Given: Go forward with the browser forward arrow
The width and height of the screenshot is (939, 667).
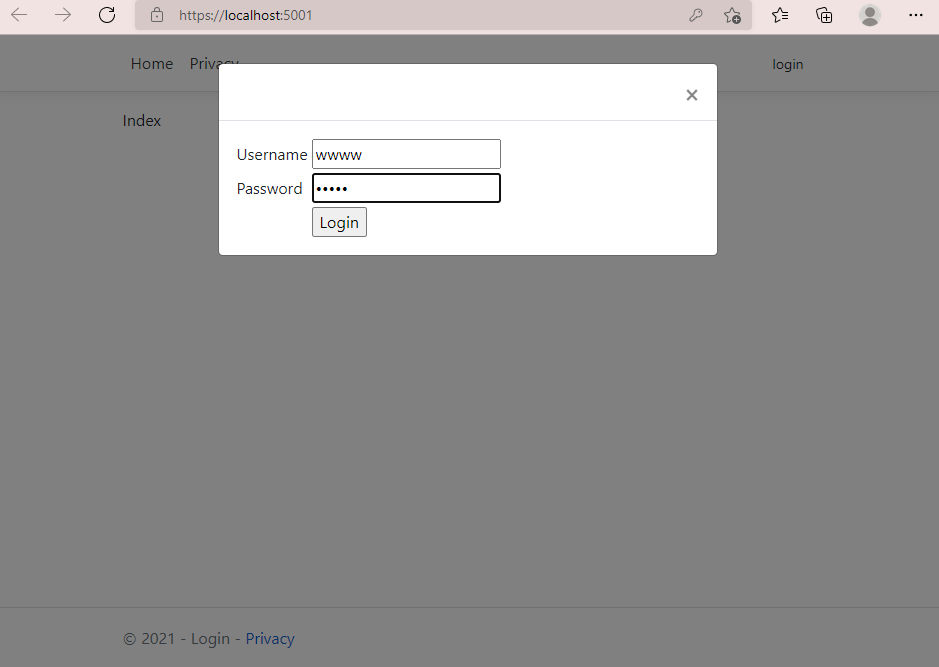Looking at the screenshot, I should [63, 15].
